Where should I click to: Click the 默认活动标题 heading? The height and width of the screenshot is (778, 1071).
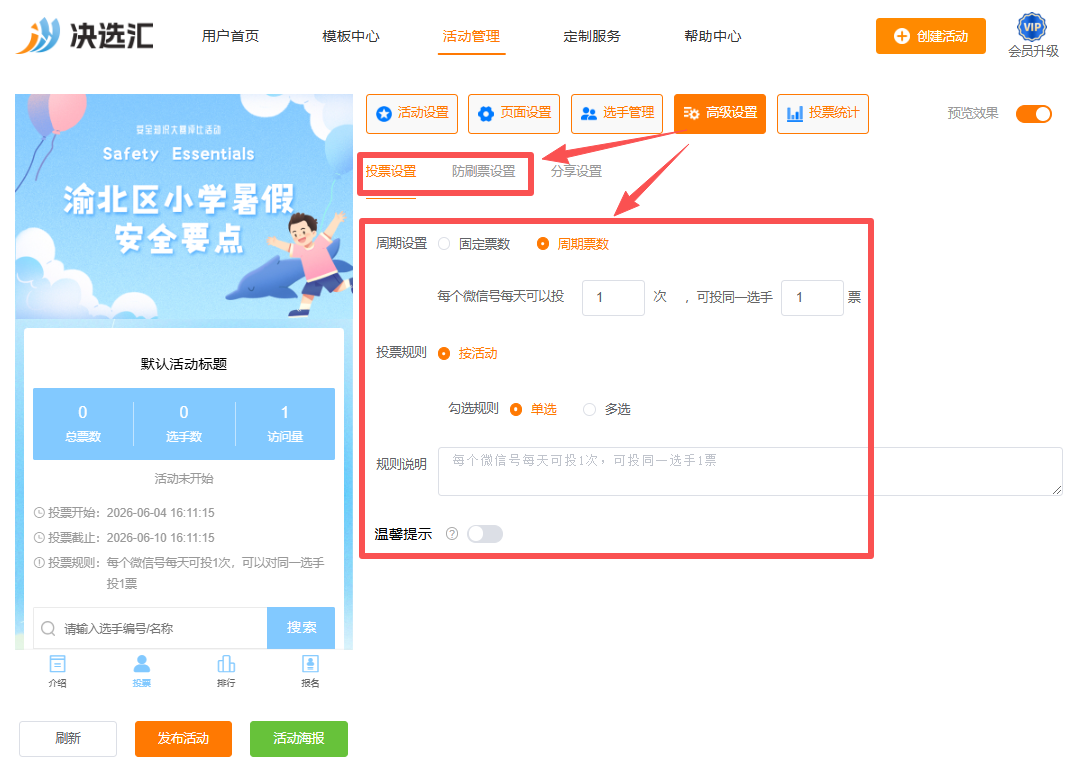click(184, 364)
